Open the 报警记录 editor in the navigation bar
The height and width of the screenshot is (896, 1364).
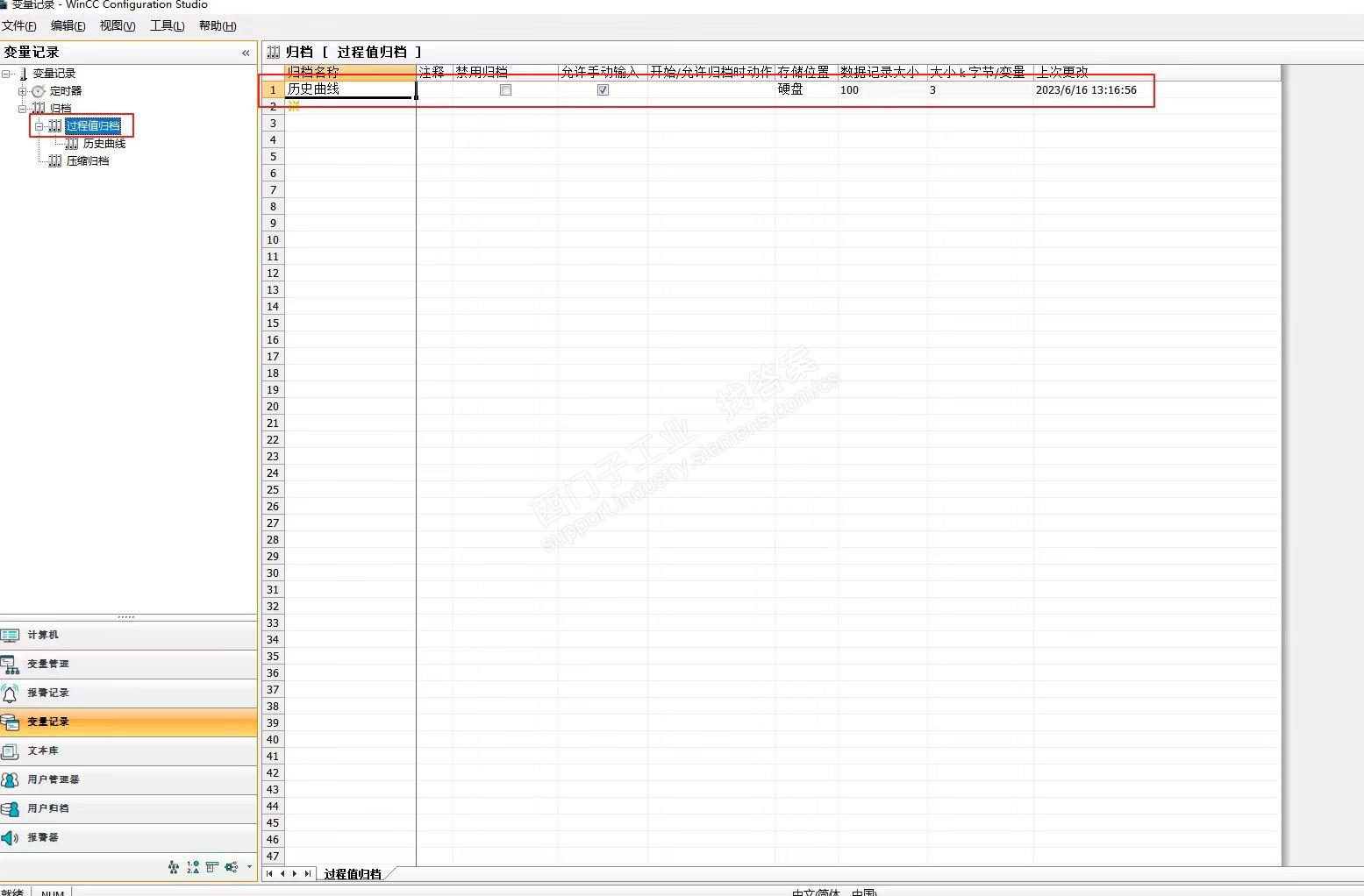(x=128, y=693)
